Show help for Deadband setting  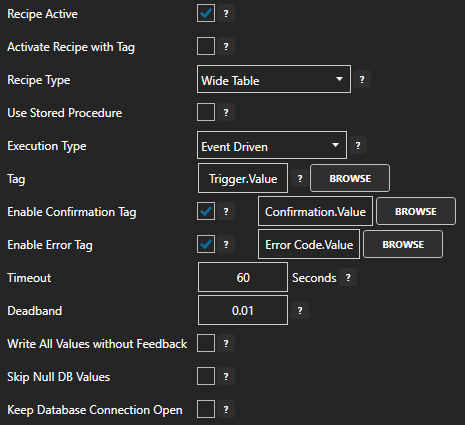click(x=300, y=311)
